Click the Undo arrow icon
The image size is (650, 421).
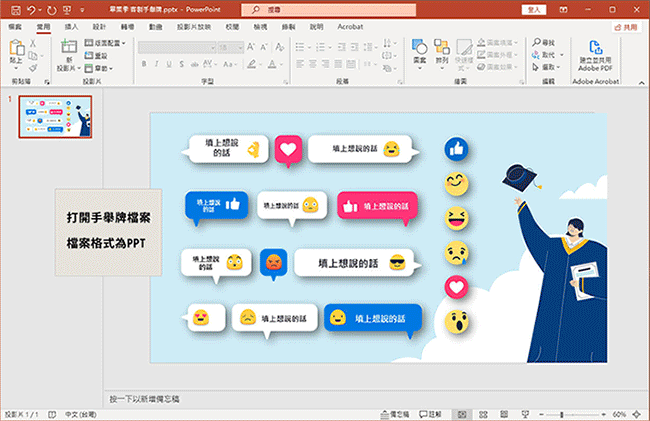[30, 9]
